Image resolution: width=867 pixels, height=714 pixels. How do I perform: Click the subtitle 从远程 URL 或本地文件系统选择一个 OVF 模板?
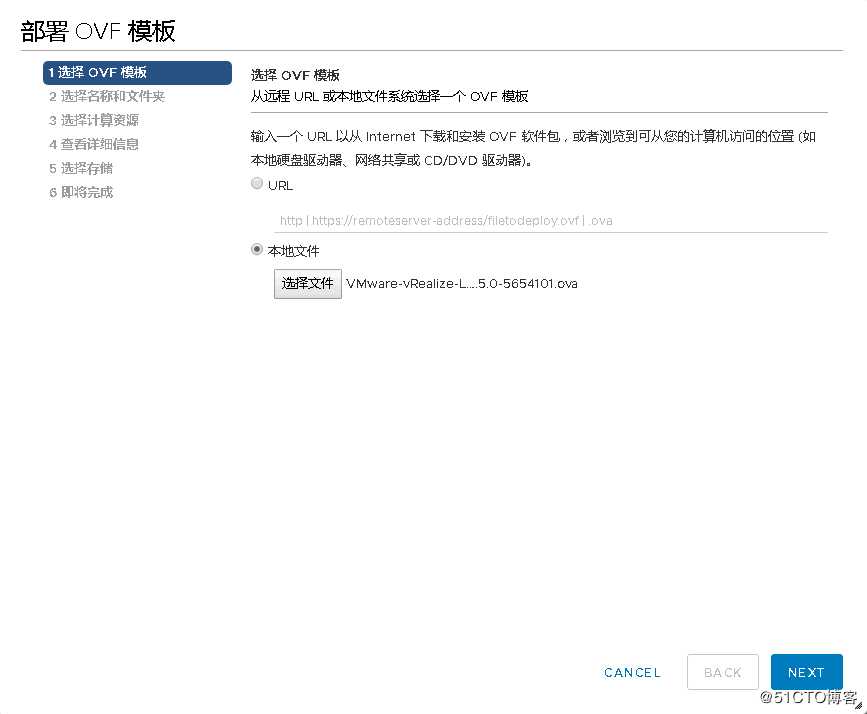pos(389,96)
